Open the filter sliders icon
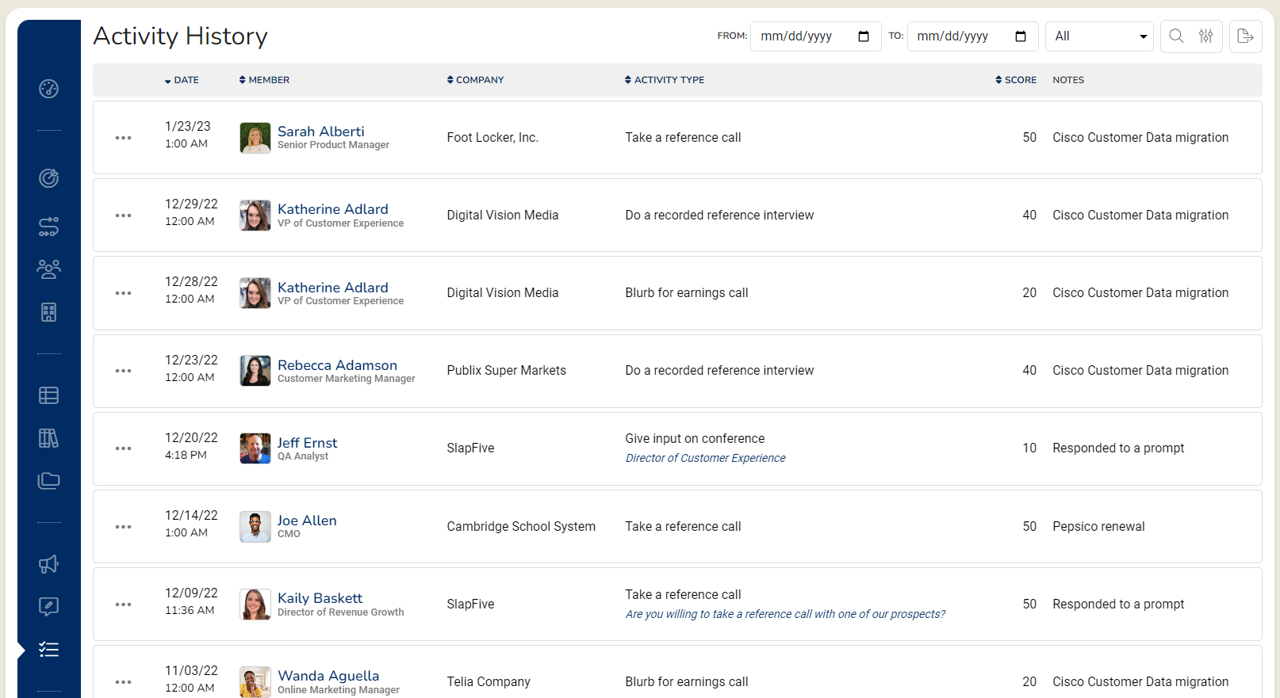The image size is (1280, 698). coord(1206,36)
